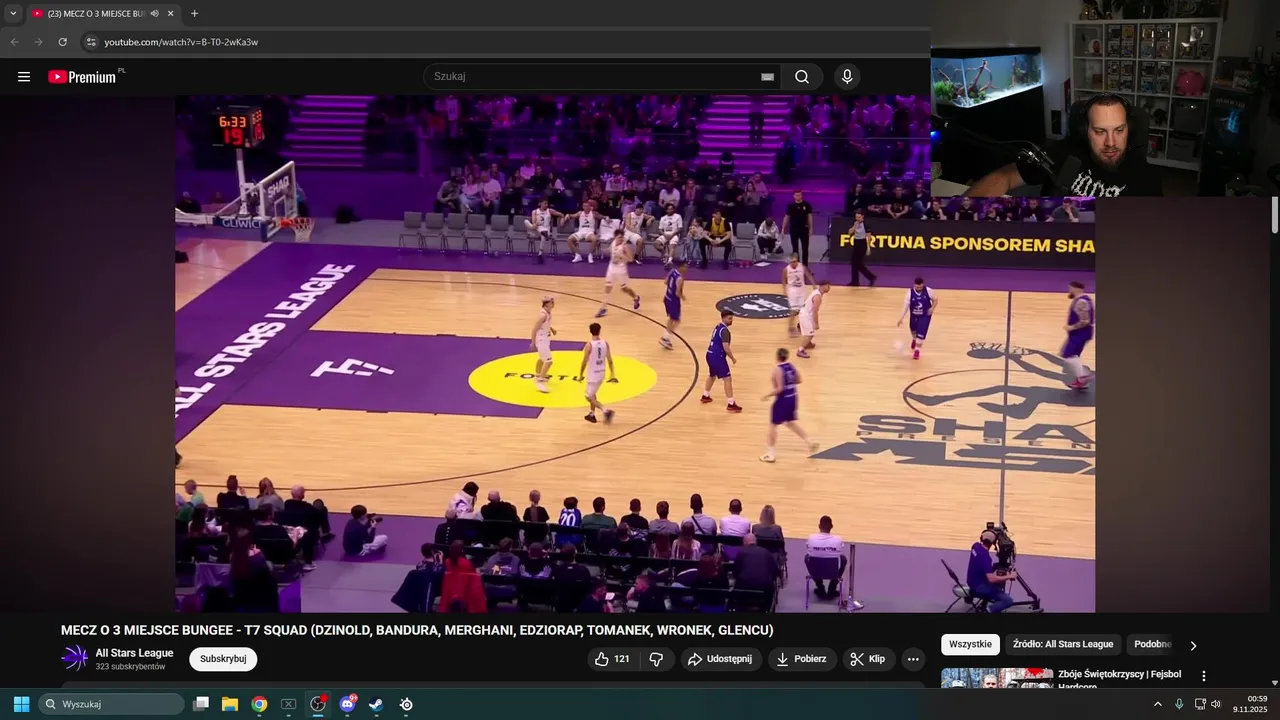The width and height of the screenshot is (1280, 720).
Task: Click the youtube.com address bar URL
Action: point(181,42)
